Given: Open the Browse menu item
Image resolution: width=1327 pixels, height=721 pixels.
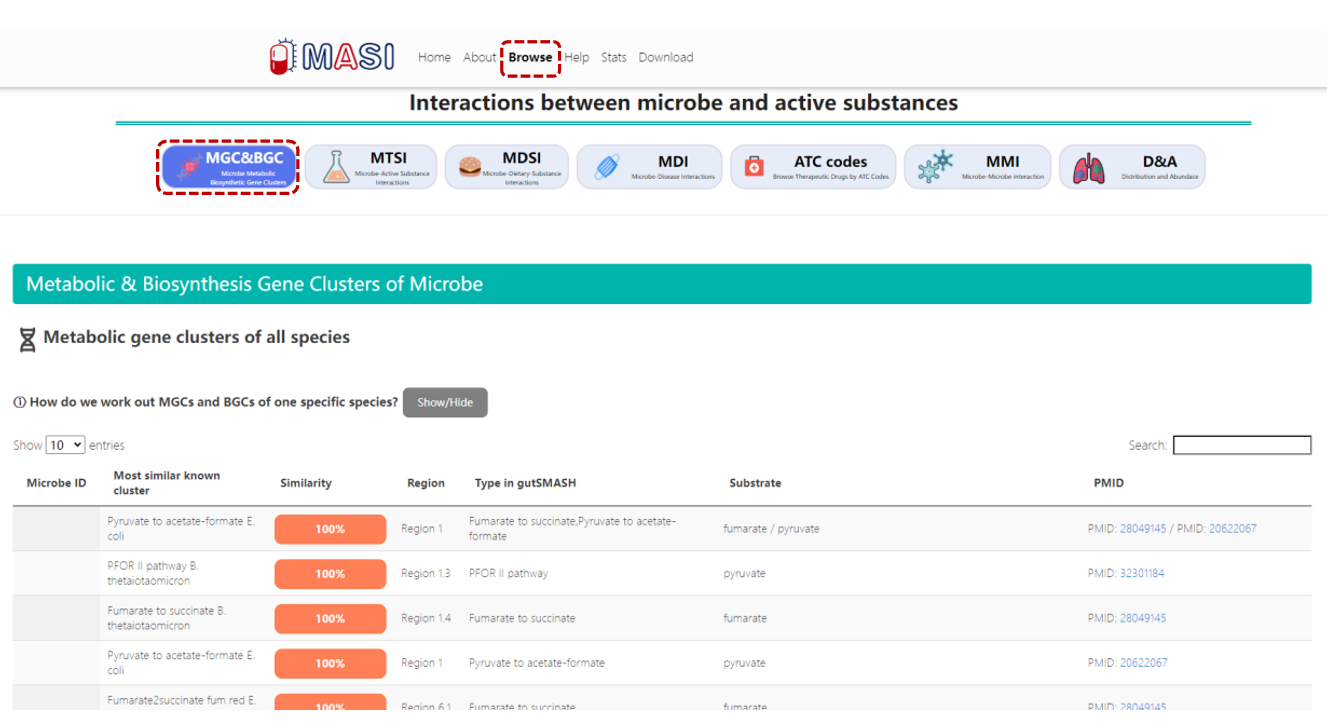Looking at the screenshot, I should [530, 57].
